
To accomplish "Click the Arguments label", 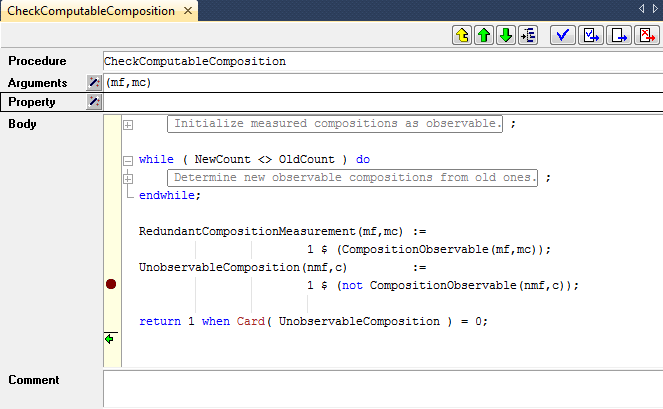I will (38, 83).
